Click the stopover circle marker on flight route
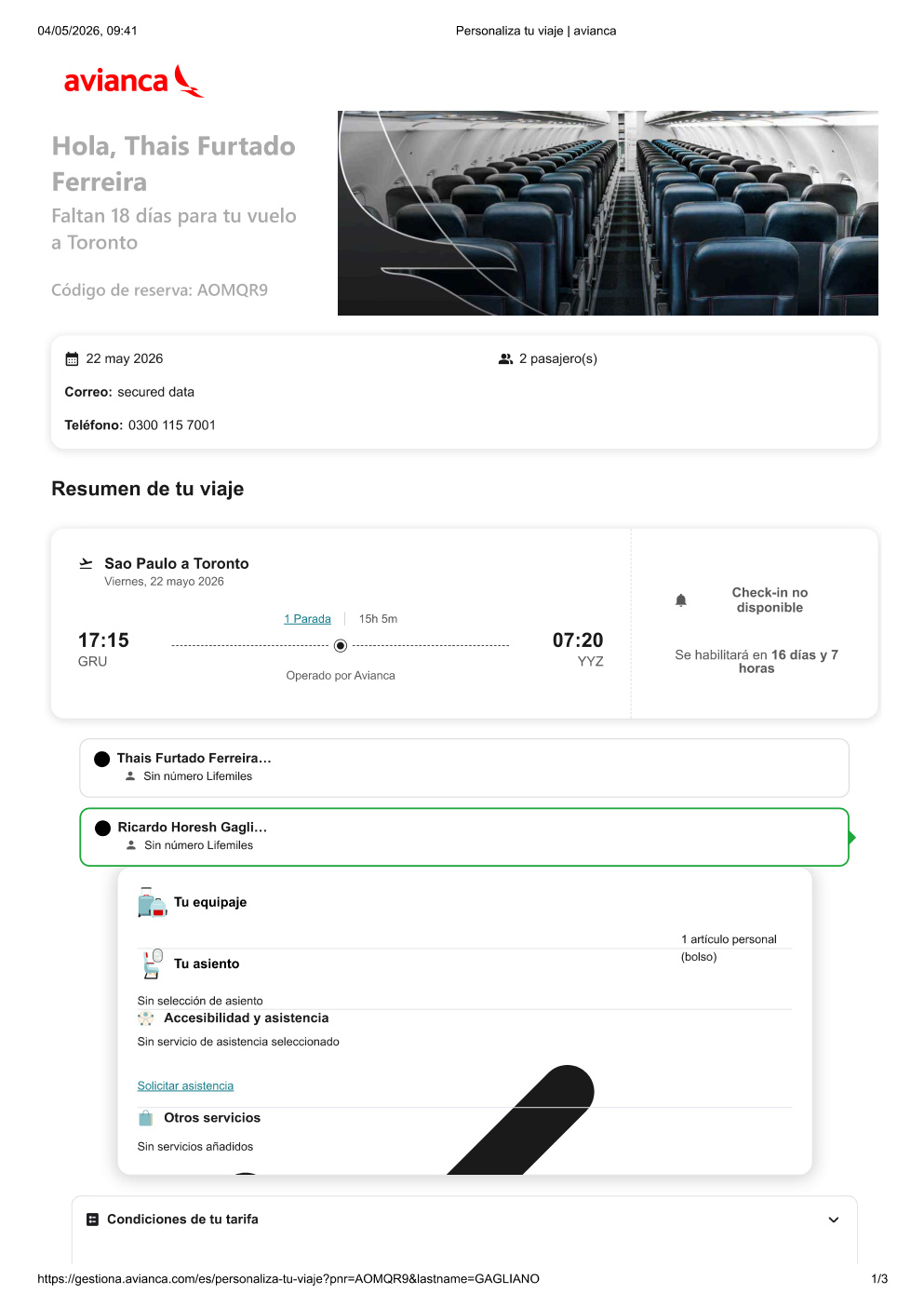This screenshot has height=1307, width=924. (341, 646)
